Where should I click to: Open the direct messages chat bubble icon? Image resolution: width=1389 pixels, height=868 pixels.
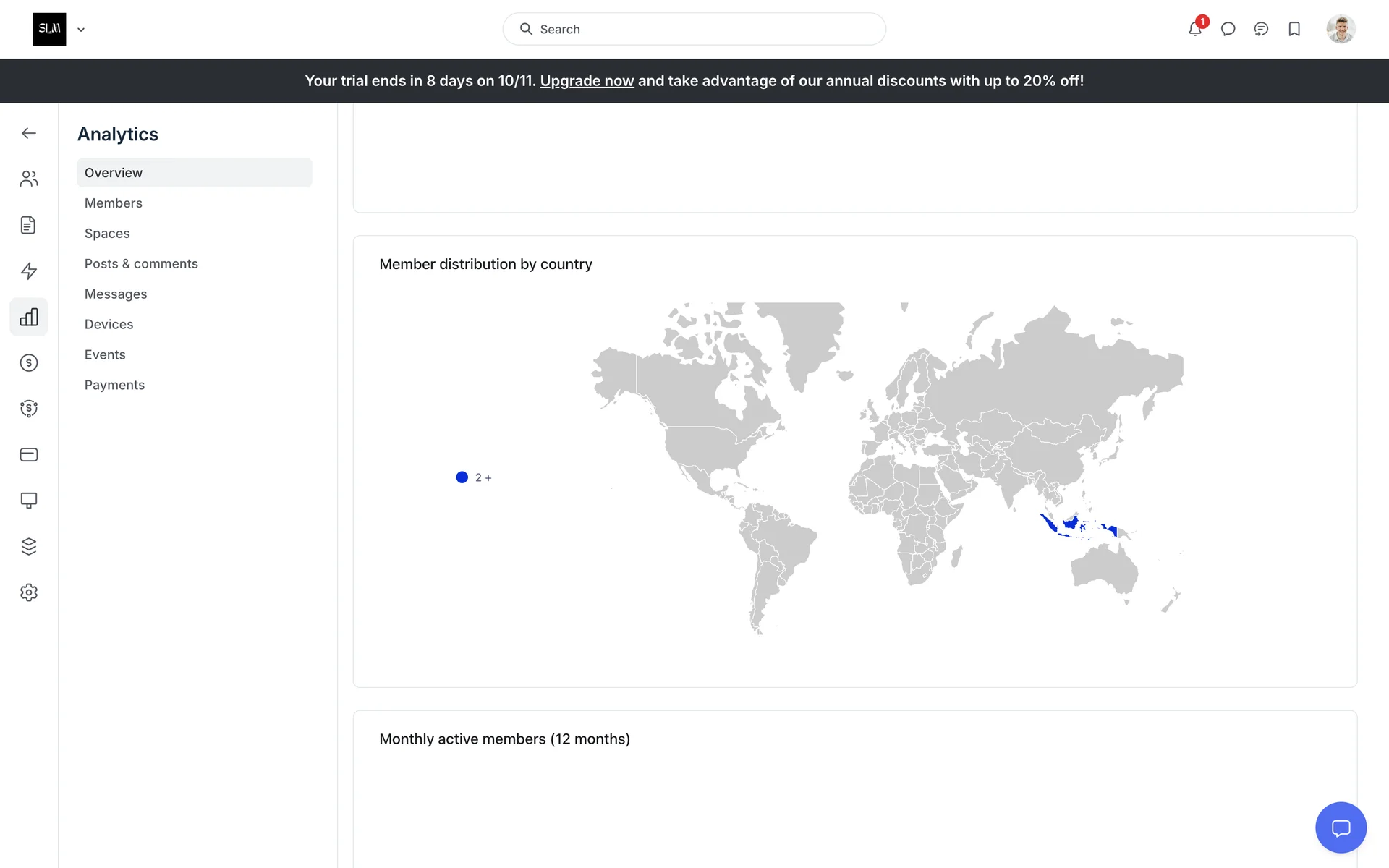(1228, 29)
